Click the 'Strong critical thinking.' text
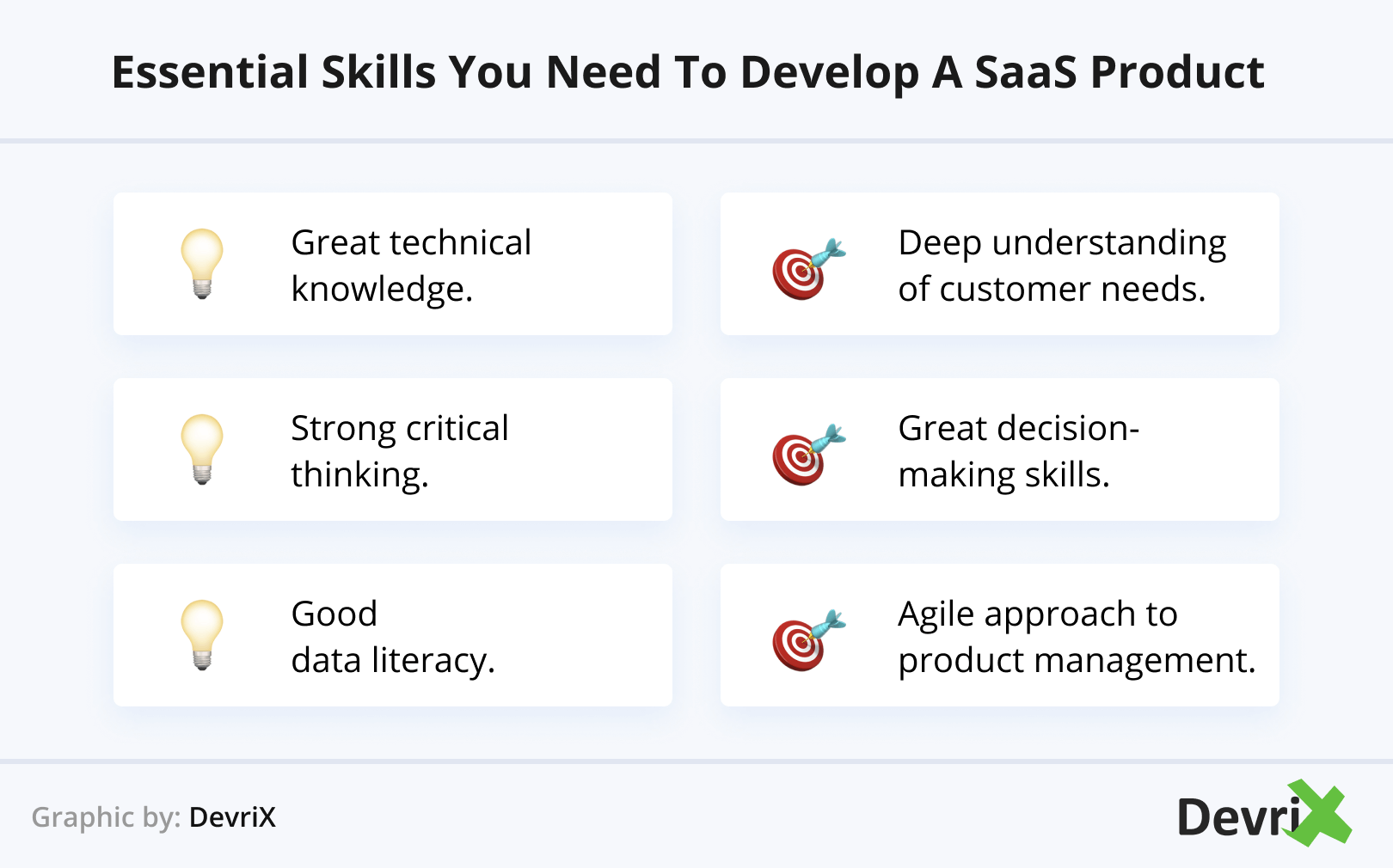Image resolution: width=1393 pixels, height=868 pixels. 399,451
